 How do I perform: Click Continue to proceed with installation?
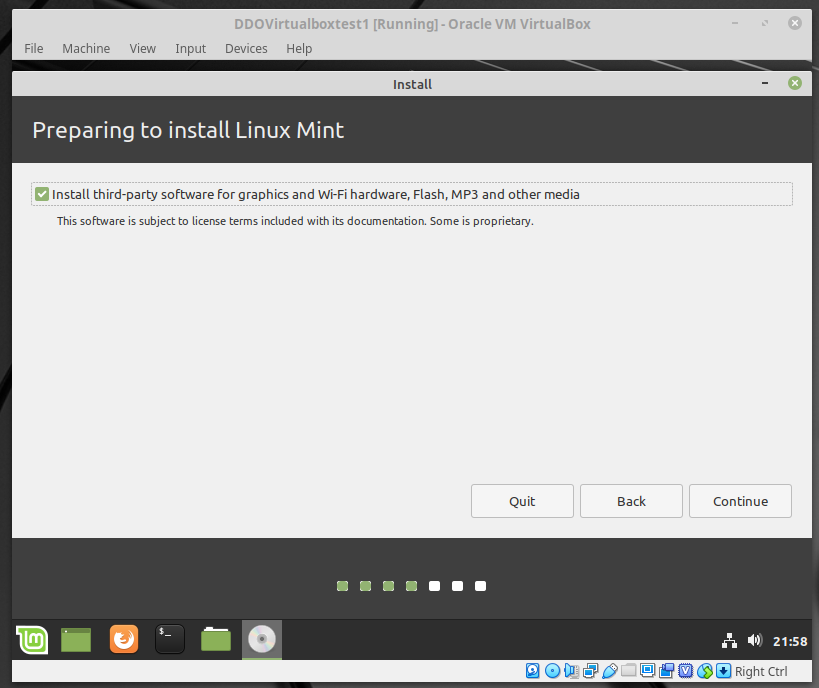coord(741,501)
